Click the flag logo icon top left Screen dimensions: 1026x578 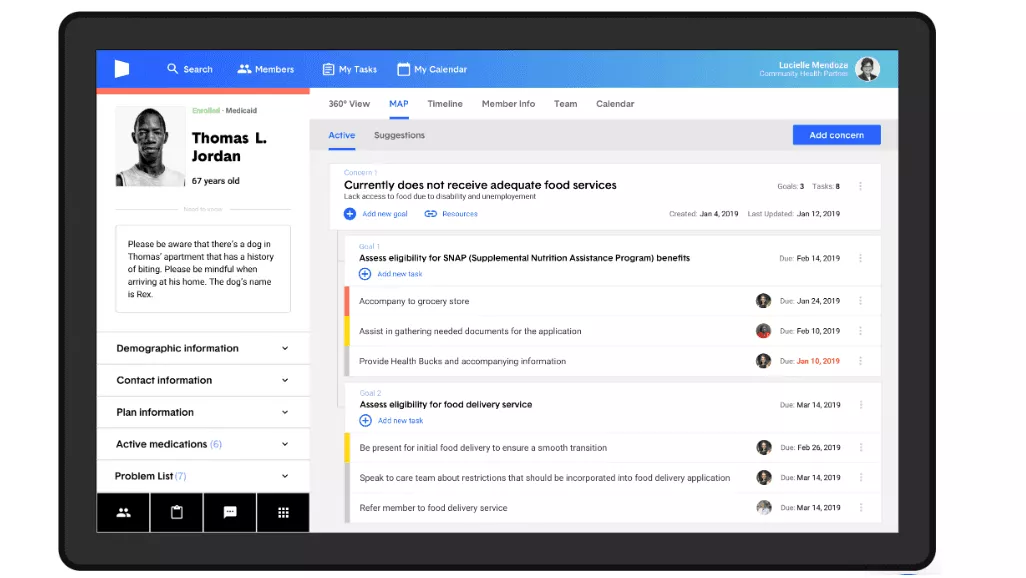pyautogui.click(x=121, y=69)
